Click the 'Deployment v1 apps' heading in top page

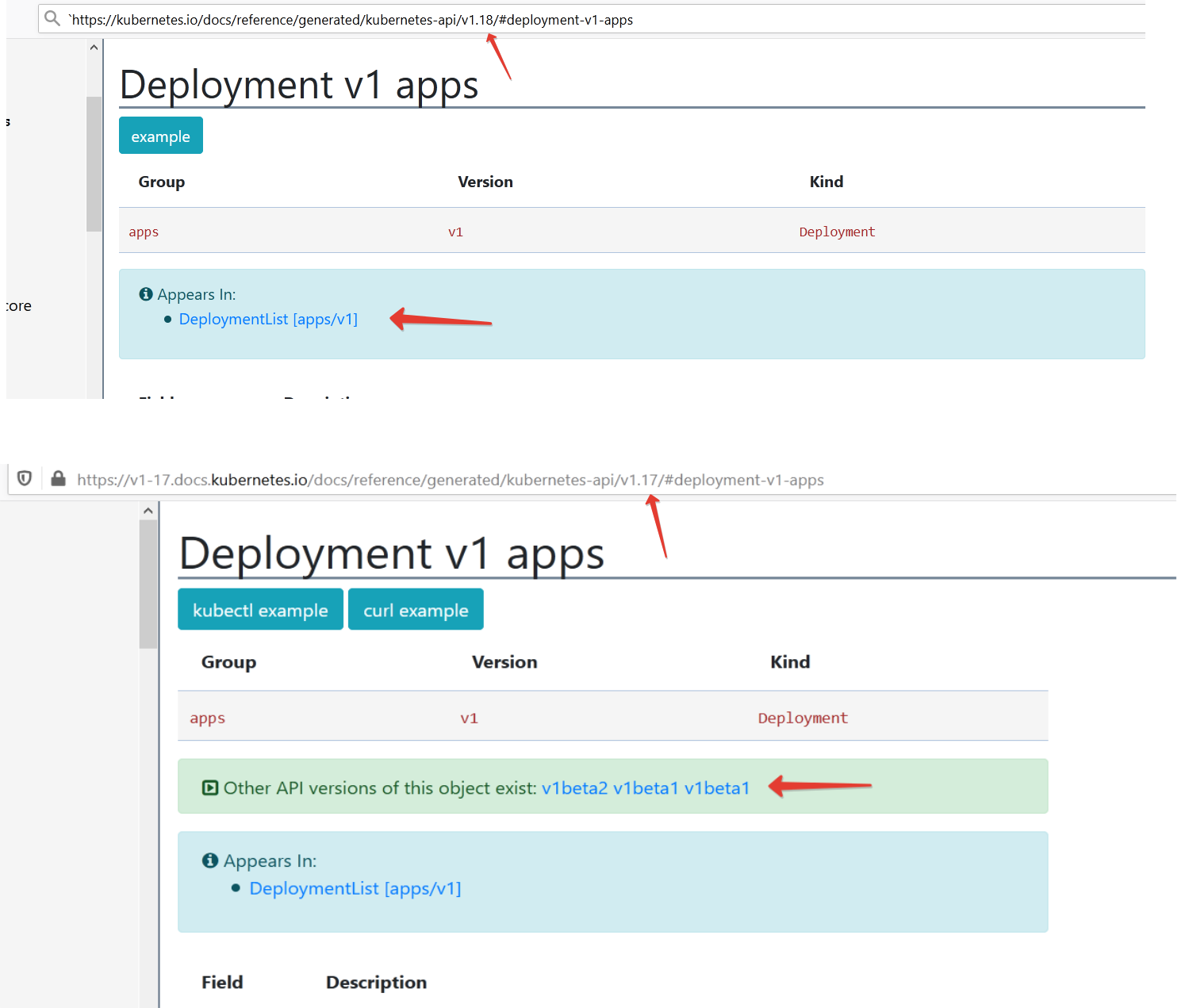click(299, 85)
